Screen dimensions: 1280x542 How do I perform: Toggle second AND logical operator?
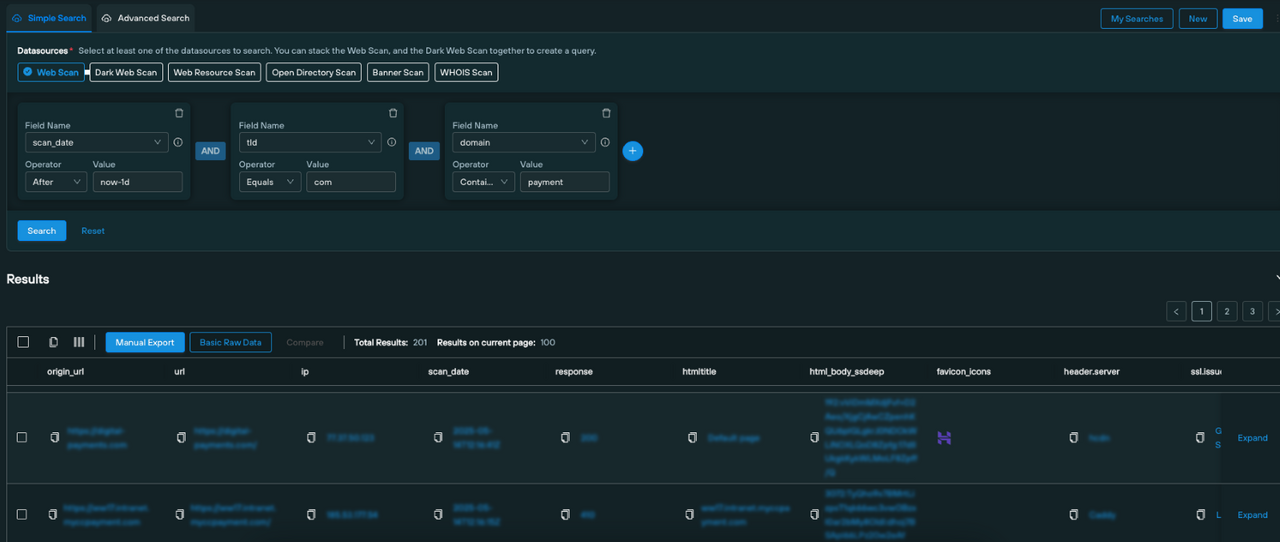(424, 151)
